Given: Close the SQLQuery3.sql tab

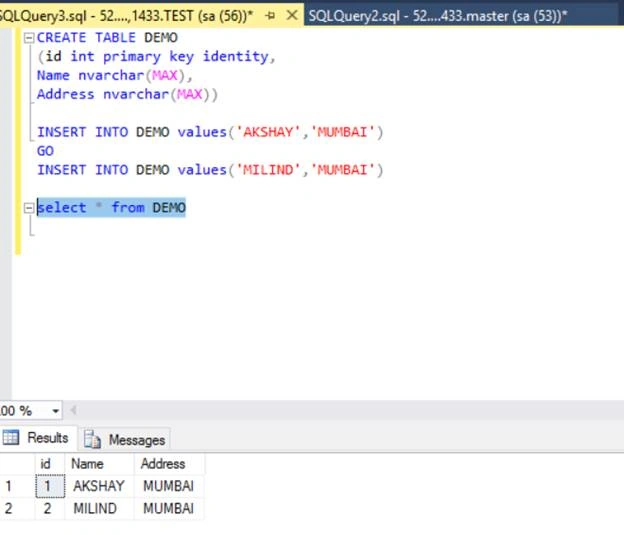Looking at the screenshot, I should point(292,16).
